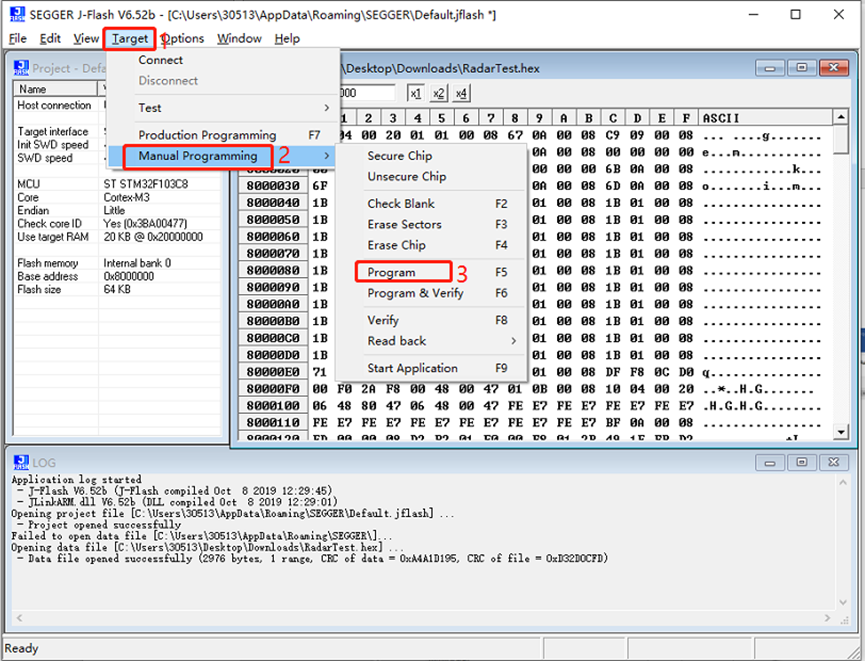This screenshot has width=865, height=661.
Task: Choose Unsecure Chip
Action: click(x=430, y=177)
